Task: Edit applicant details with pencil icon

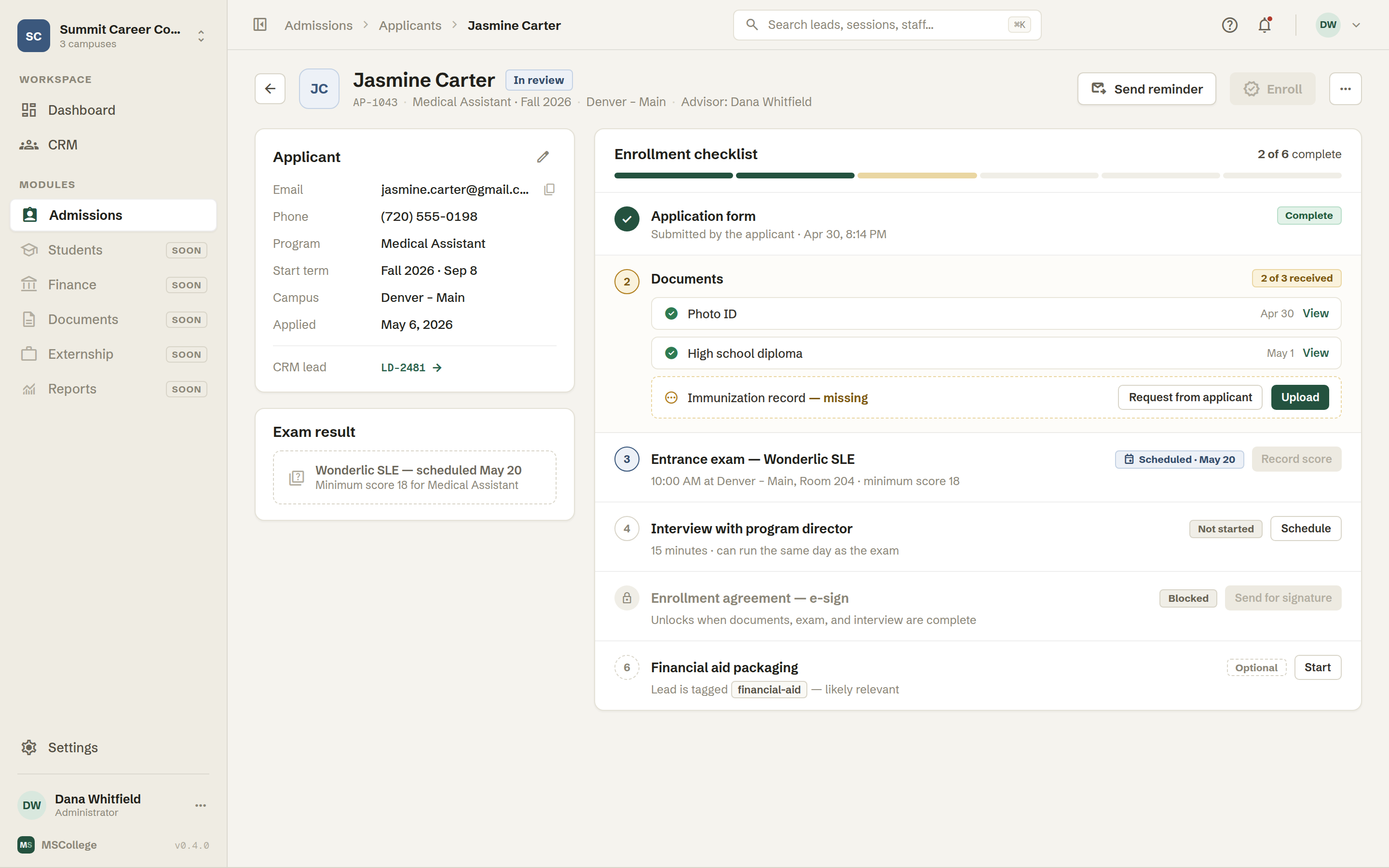Action: [x=543, y=157]
